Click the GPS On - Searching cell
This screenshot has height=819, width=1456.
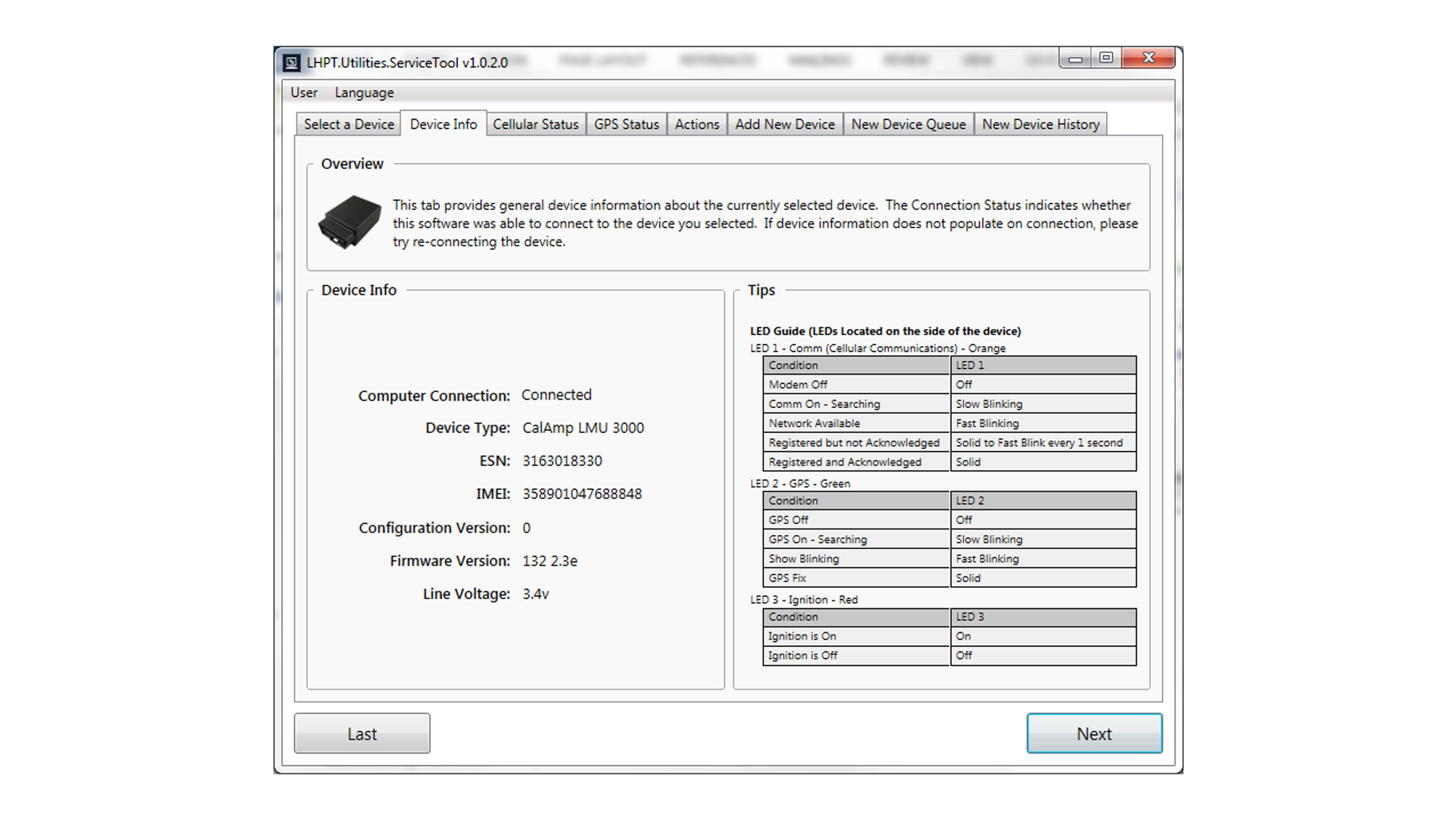click(x=857, y=539)
